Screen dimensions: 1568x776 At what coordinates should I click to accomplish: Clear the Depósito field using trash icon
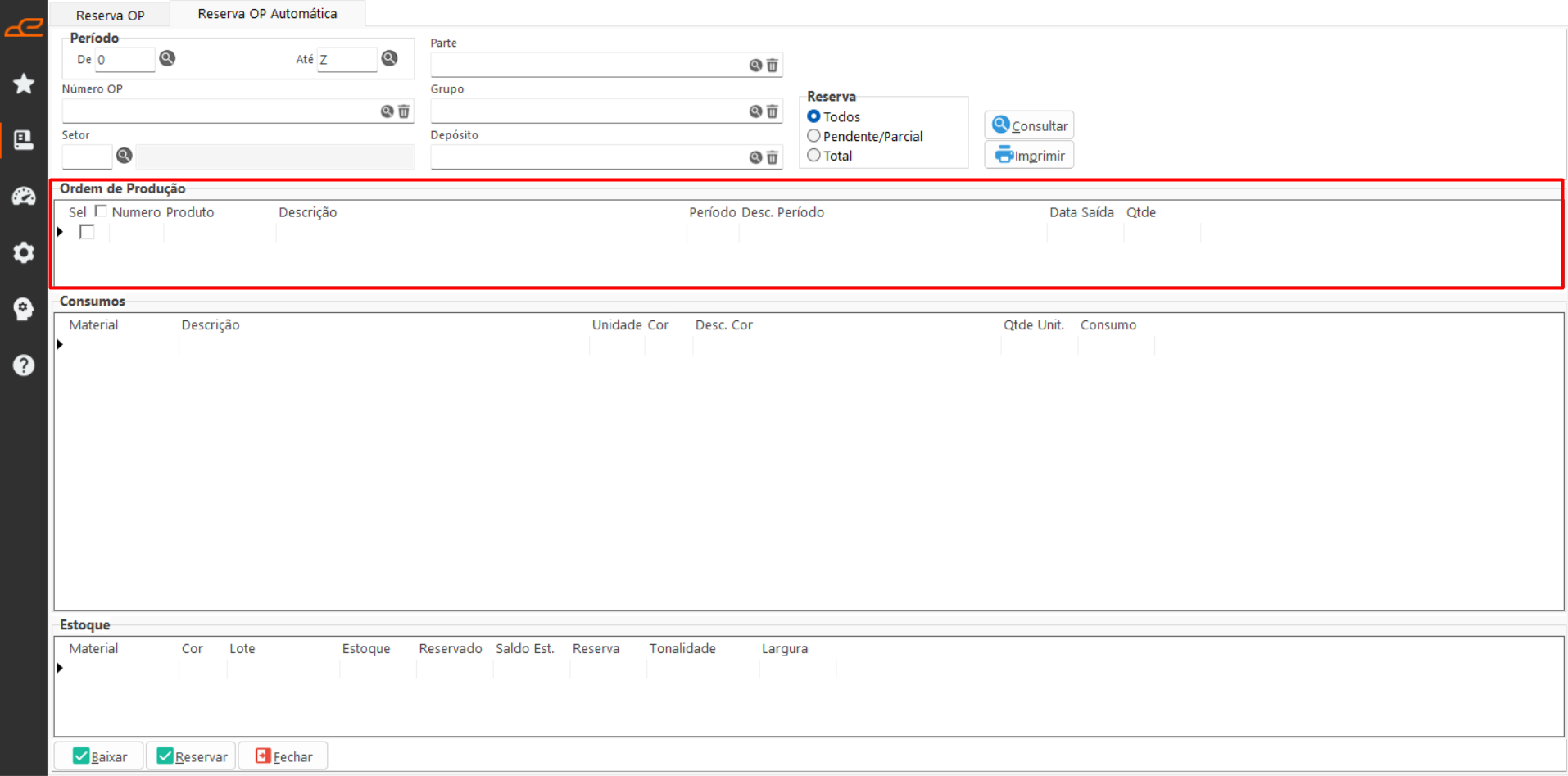(773, 157)
